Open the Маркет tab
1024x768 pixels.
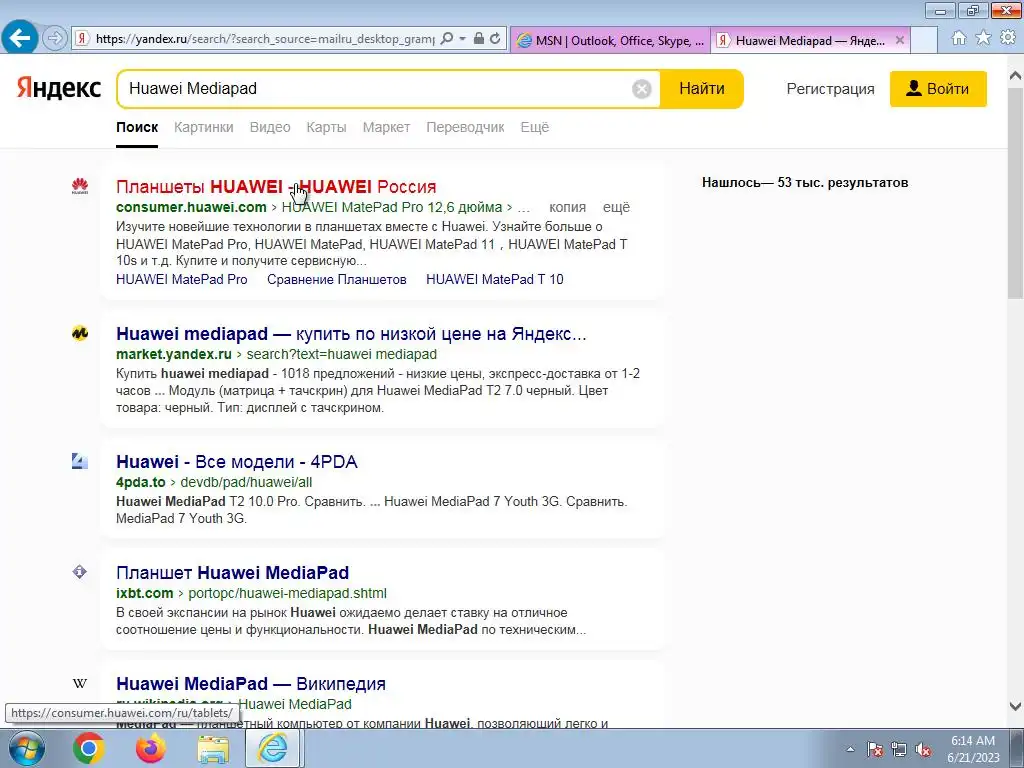click(386, 127)
